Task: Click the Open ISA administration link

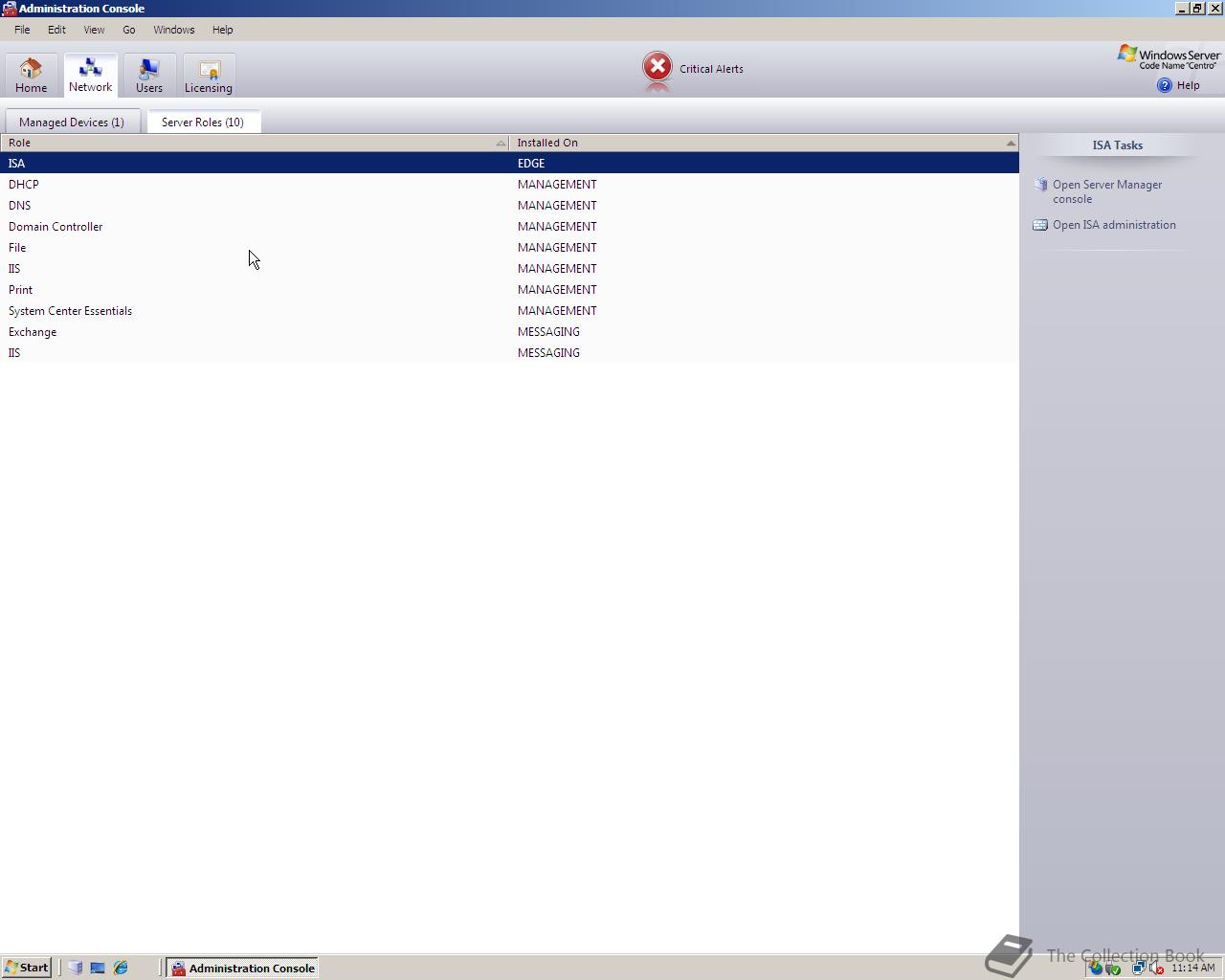Action: click(x=1114, y=225)
